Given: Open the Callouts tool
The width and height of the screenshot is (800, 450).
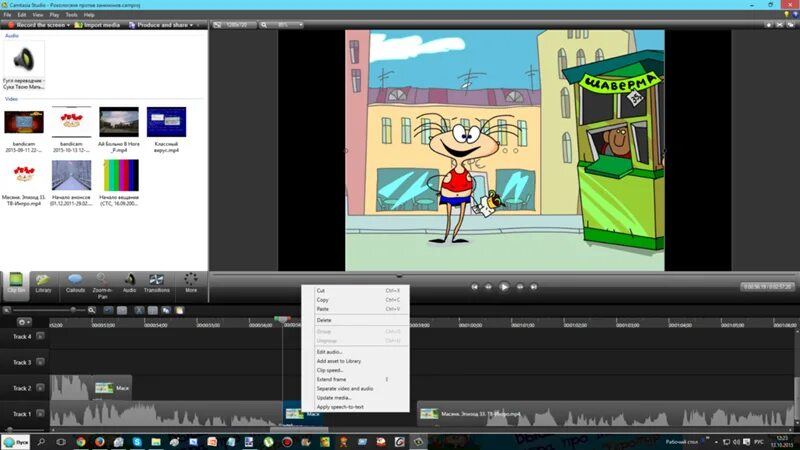Looking at the screenshot, I should pyautogui.click(x=75, y=284).
